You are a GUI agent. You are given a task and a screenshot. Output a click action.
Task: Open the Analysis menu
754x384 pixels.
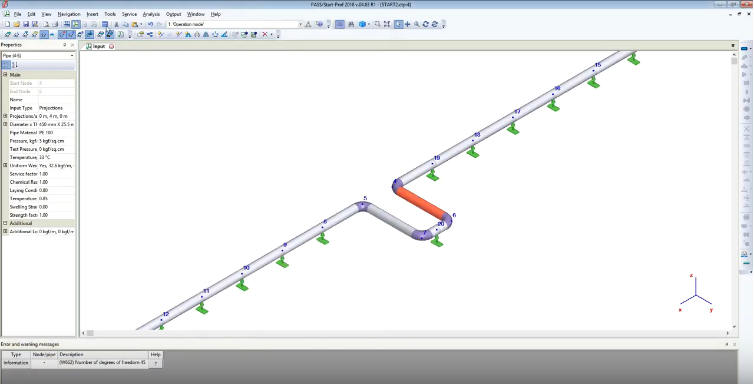151,14
